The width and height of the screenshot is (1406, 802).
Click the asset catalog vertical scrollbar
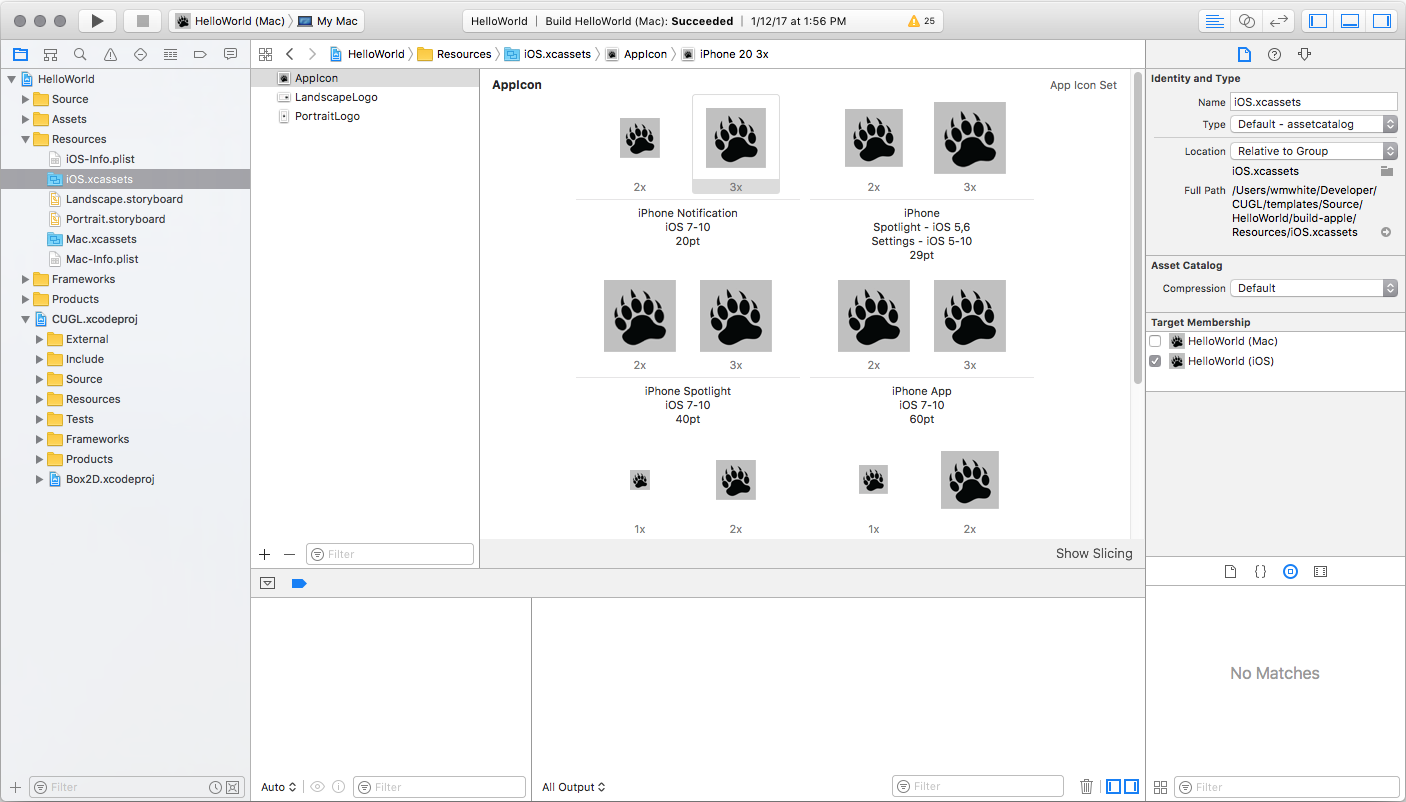coord(1138,230)
